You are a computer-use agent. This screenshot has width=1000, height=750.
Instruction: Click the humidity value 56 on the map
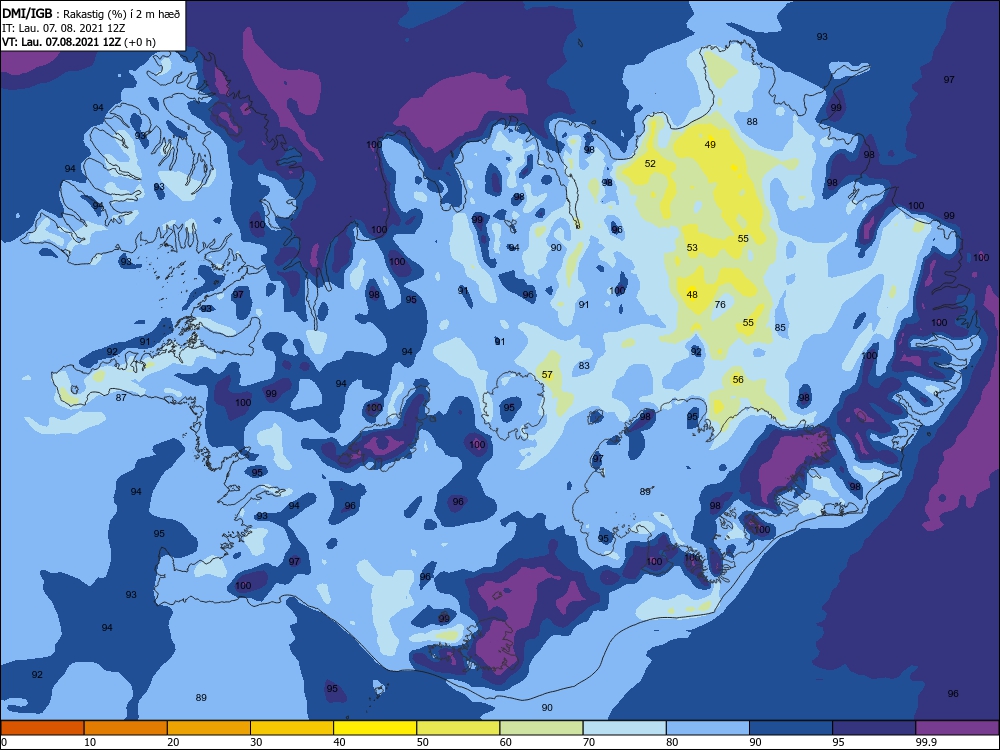coord(738,379)
